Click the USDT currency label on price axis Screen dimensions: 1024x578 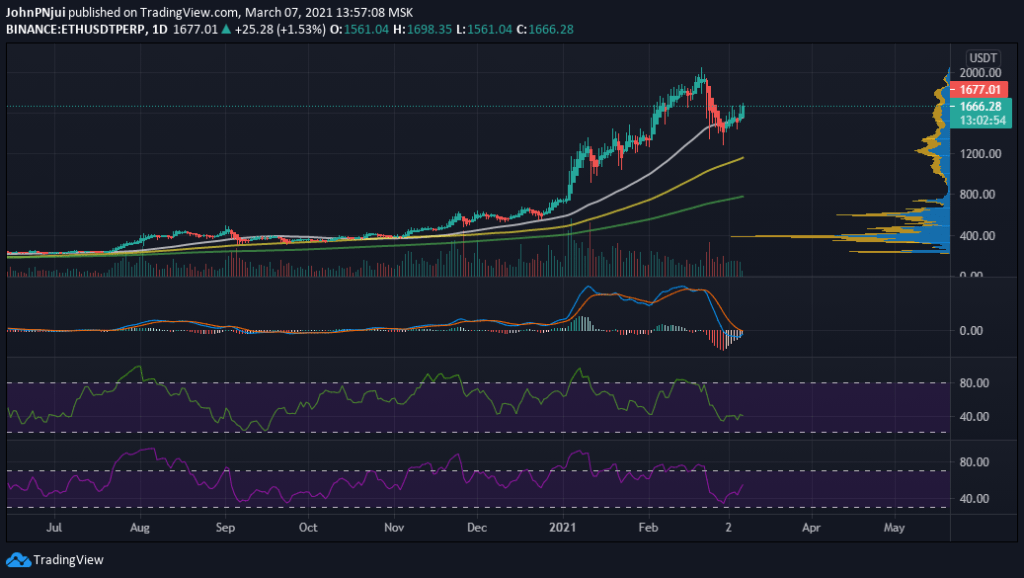tap(979, 58)
